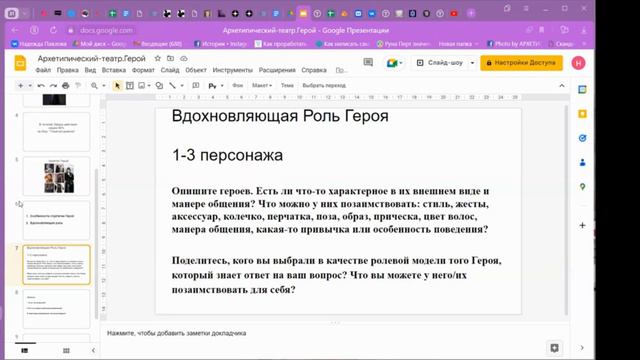Open the Формат menu
Viewport: 640px width, 360px height.
coord(143,70)
